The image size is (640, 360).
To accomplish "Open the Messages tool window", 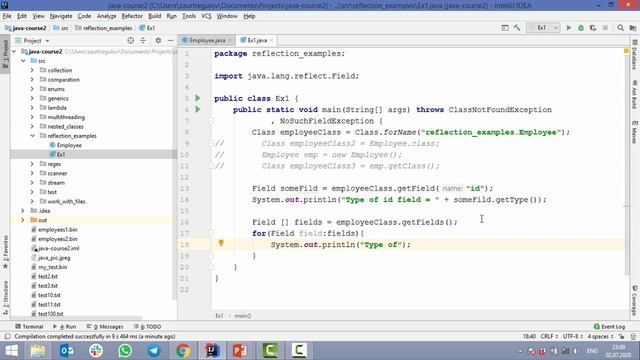I will click(105, 327).
